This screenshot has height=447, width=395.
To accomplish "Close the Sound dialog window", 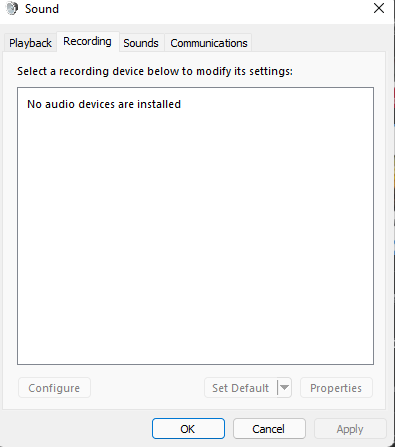I will click(x=379, y=8).
